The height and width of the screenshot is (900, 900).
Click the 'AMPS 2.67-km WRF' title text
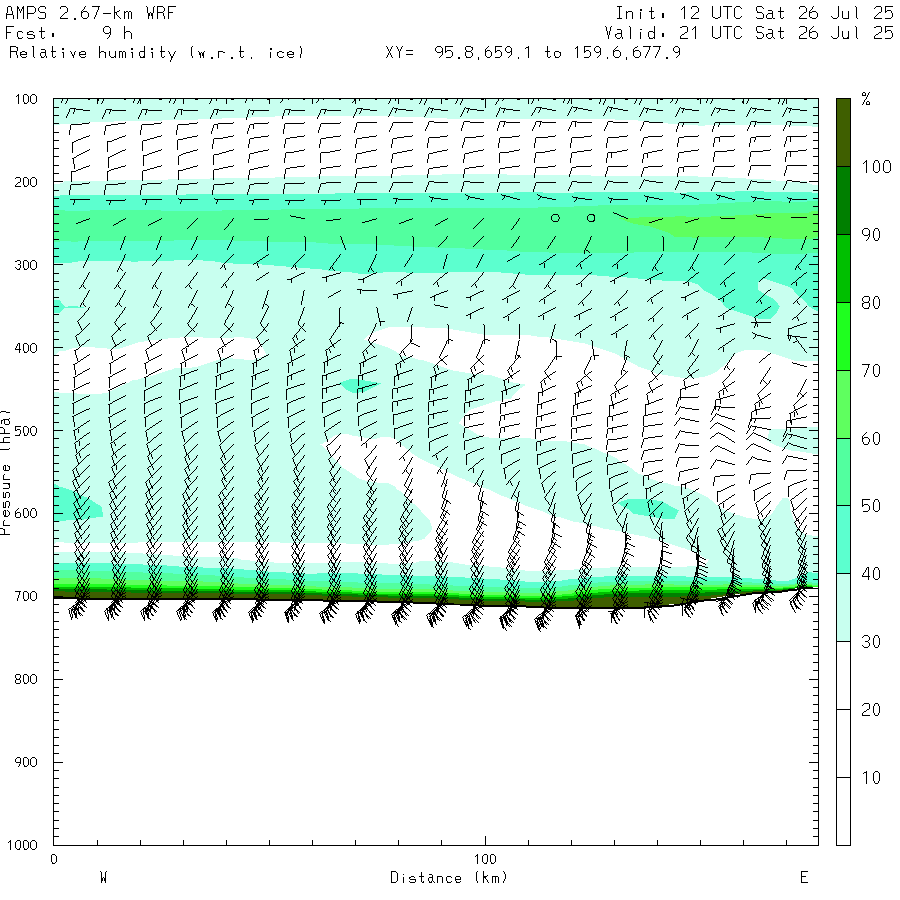pyautogui.click(x=90, y=13)
